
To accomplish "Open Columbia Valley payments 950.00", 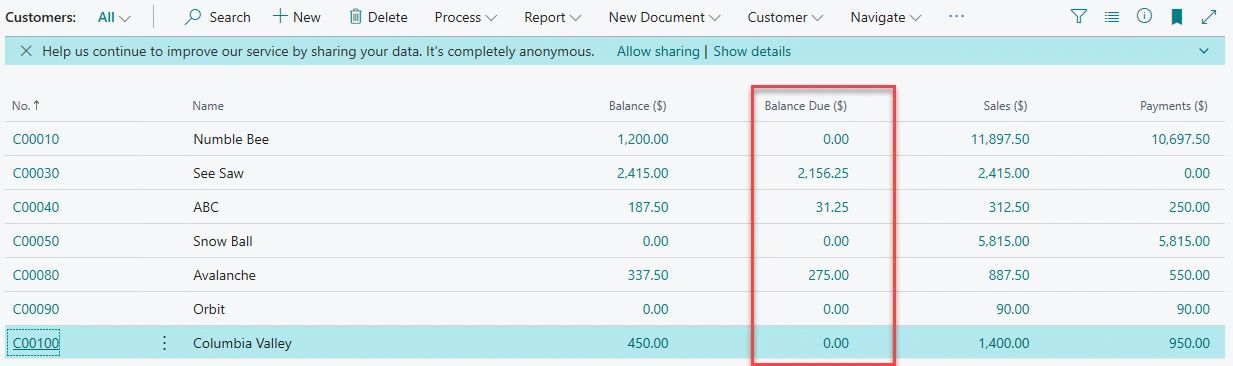I will (x=1189, y=343).
